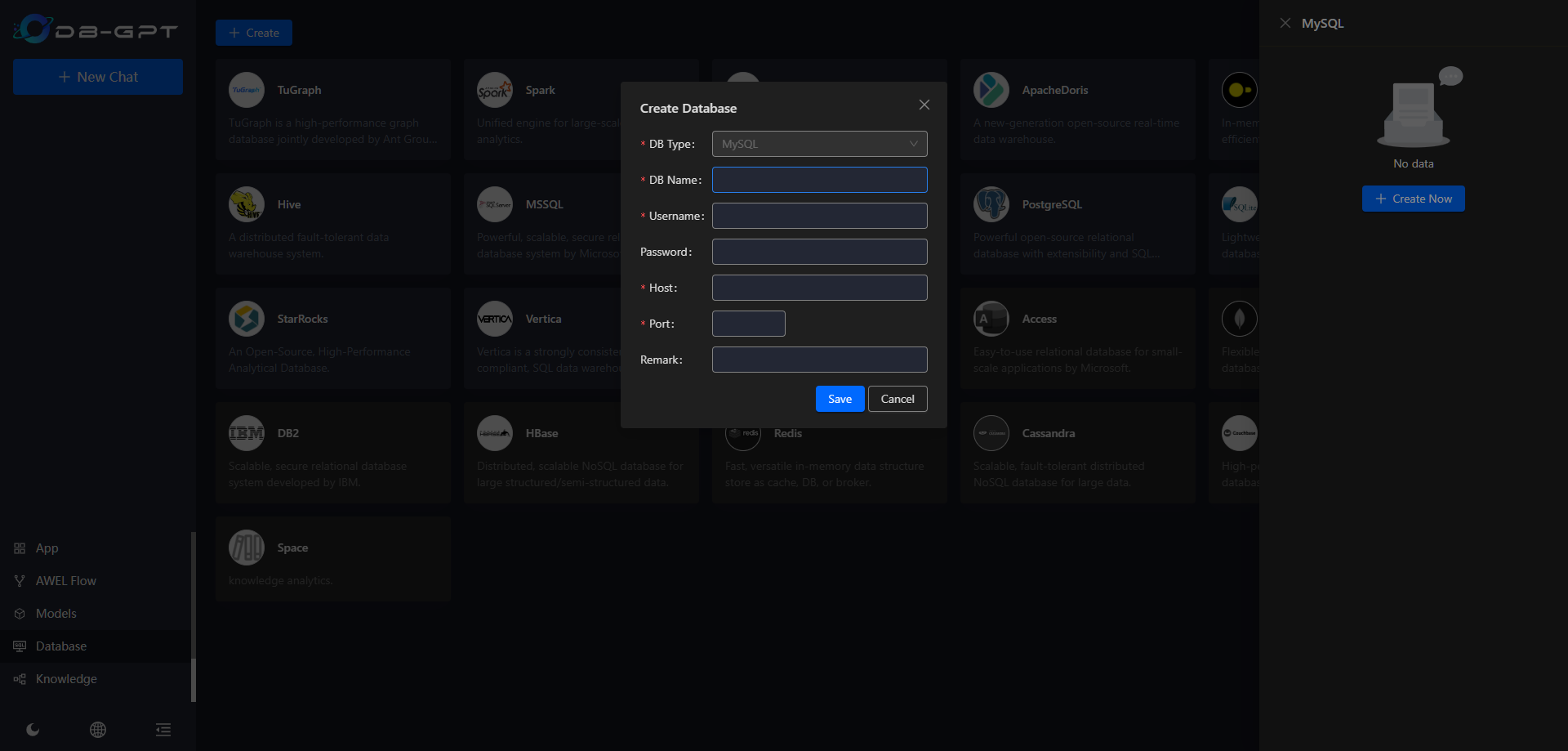Click the Remark input field
This screenshot has width=1568, height=751.
tap(819, 360)
